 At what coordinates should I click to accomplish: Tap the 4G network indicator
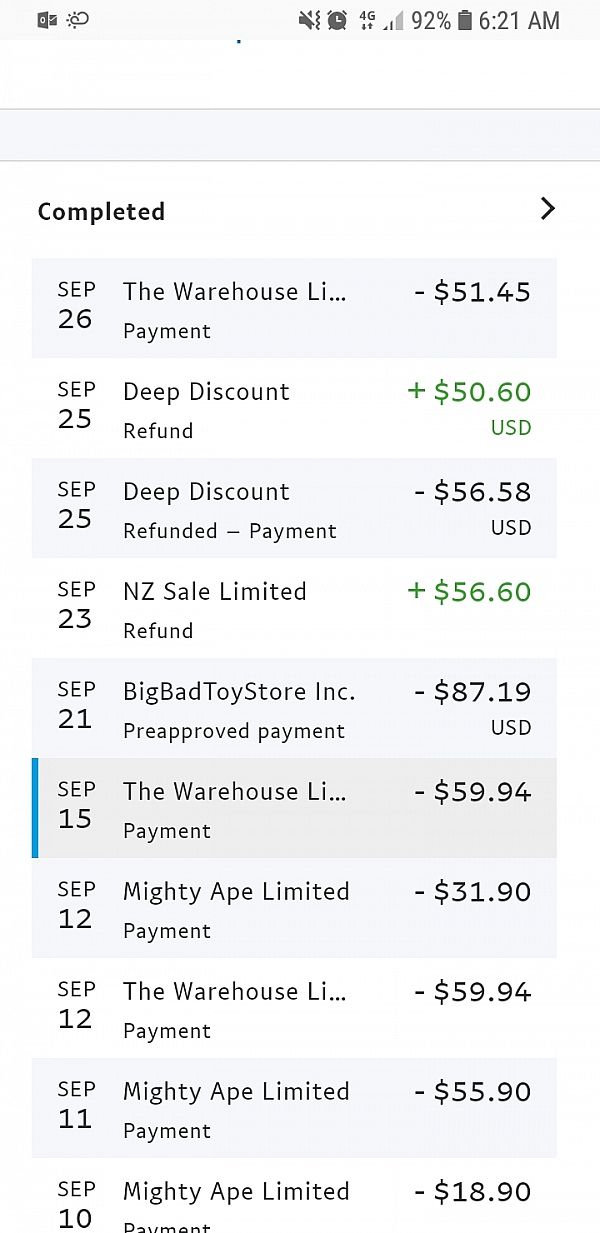click(x=367, y=18)
